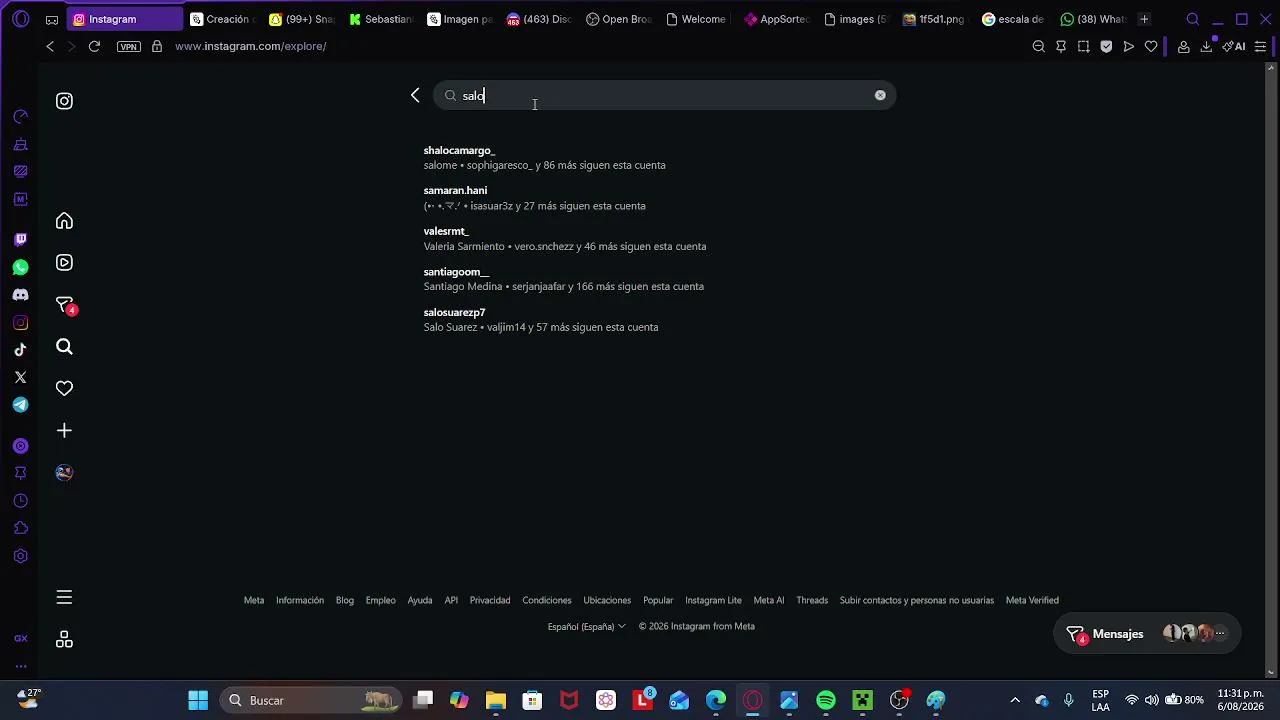1280x720 pixels.
Task: Open Telegram in the Opera GX sidebar
Action: pos(20,405)
